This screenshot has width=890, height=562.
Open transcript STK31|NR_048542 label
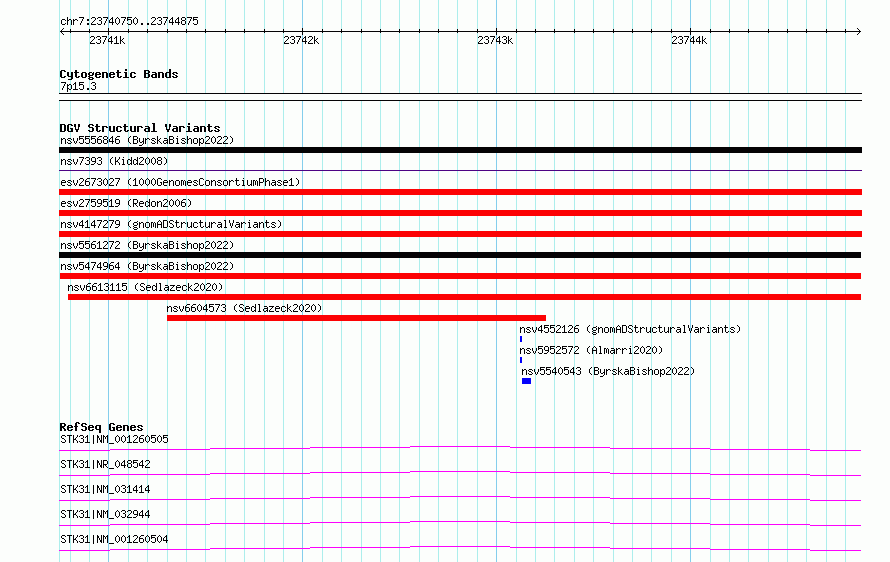pyautogui.click(x=105, y=464)
